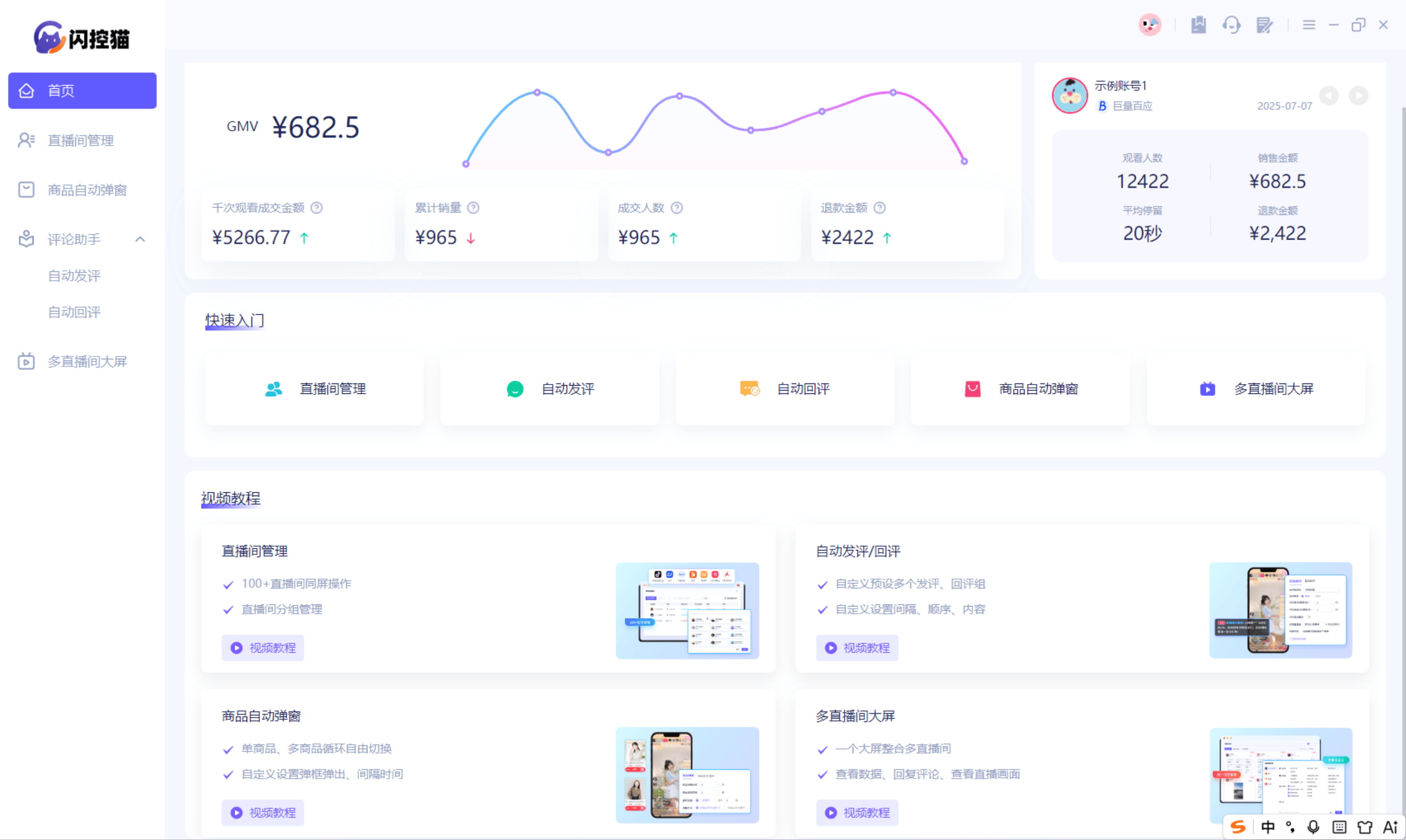Screen dimensions: 1406x840
Task: Open 直播间管理 tutorial thumbnail
Action: pyautogui.click(x=687, y=610)
